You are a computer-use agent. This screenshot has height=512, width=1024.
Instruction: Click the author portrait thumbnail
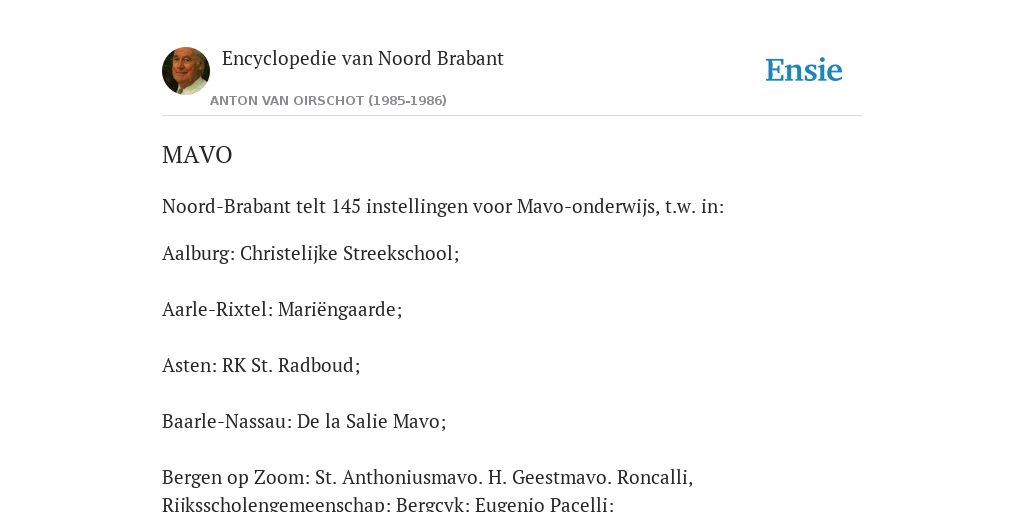point(186,71)
